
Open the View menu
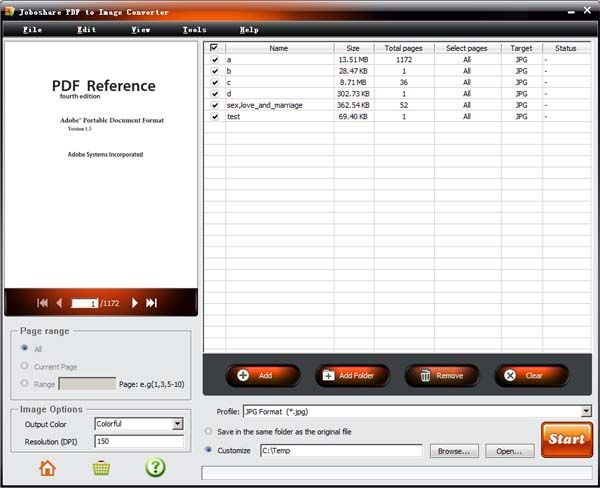click(x=141, y=29)
